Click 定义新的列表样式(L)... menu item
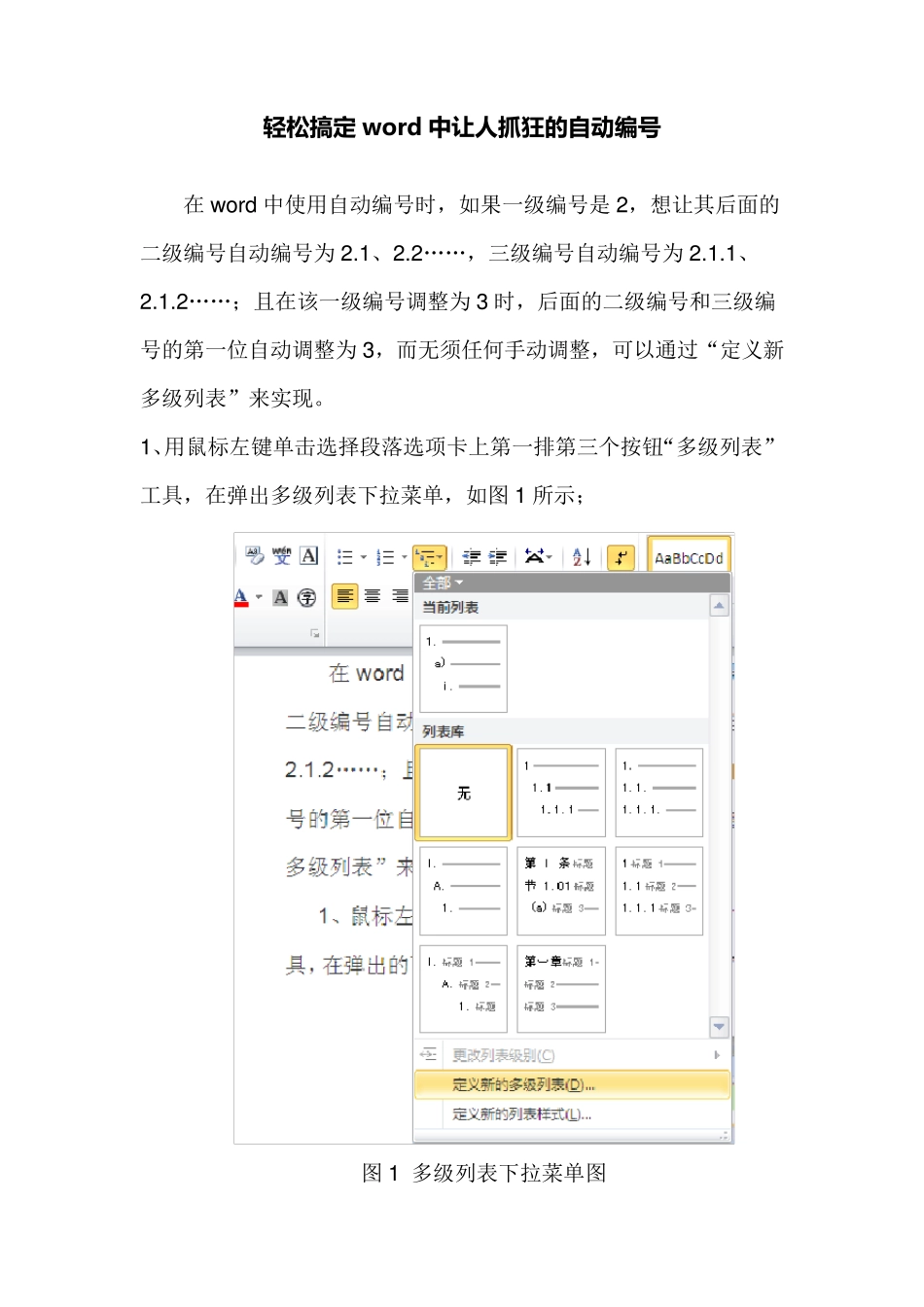 (x=572, y=1114)
